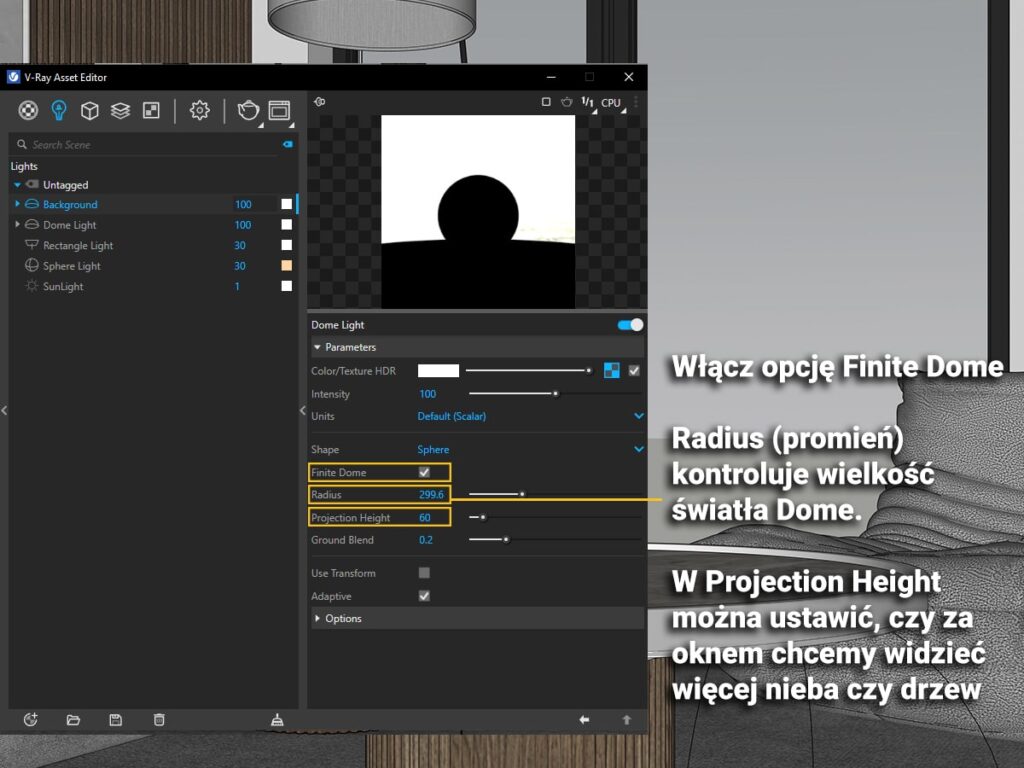1024x768 pixels.
Task: Delete selected asset with trash icon
Action: tap(159, 720)
